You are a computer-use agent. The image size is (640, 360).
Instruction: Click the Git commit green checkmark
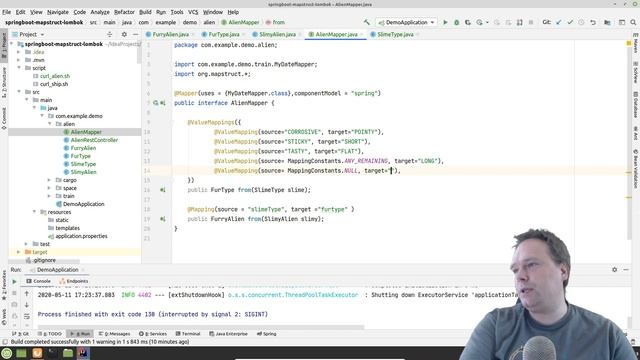point(570,22)
